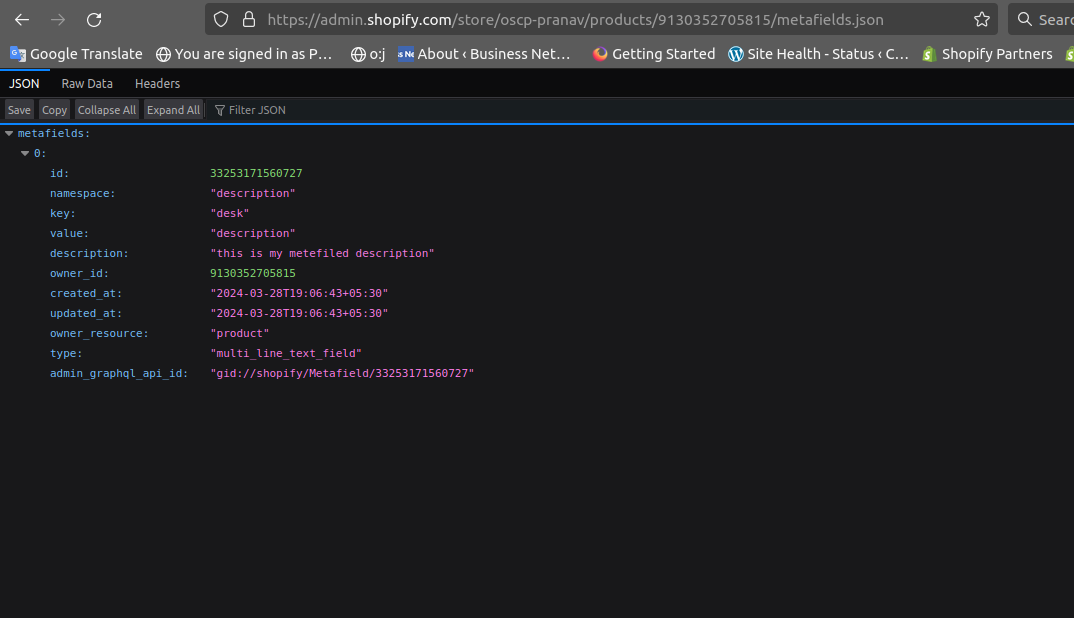This screenshot has height=618, width=1074.
Task: Open Site Health WordPress bookmark
Action: coord(818,54)
